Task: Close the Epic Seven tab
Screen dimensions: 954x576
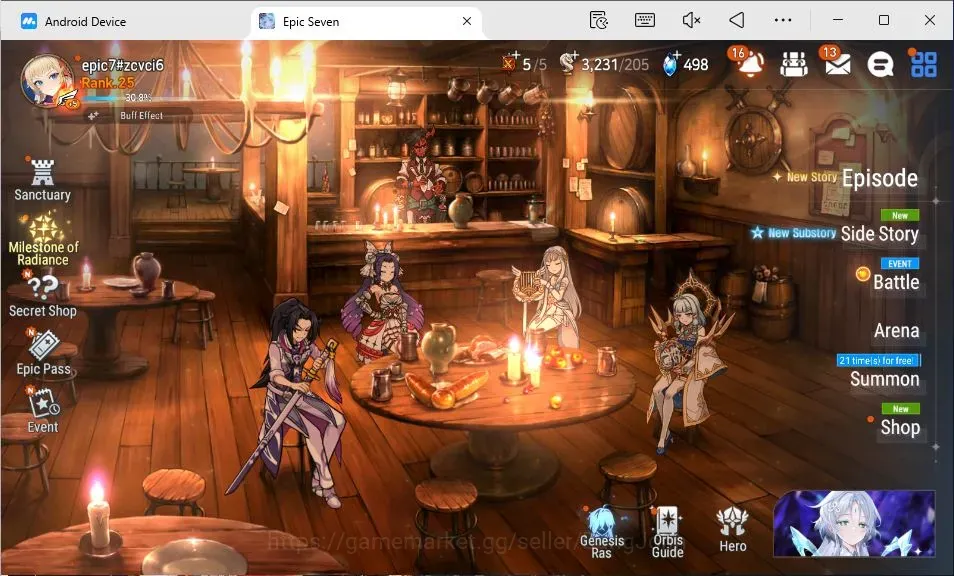Action: pyautogui.click(x=467, y=21)
